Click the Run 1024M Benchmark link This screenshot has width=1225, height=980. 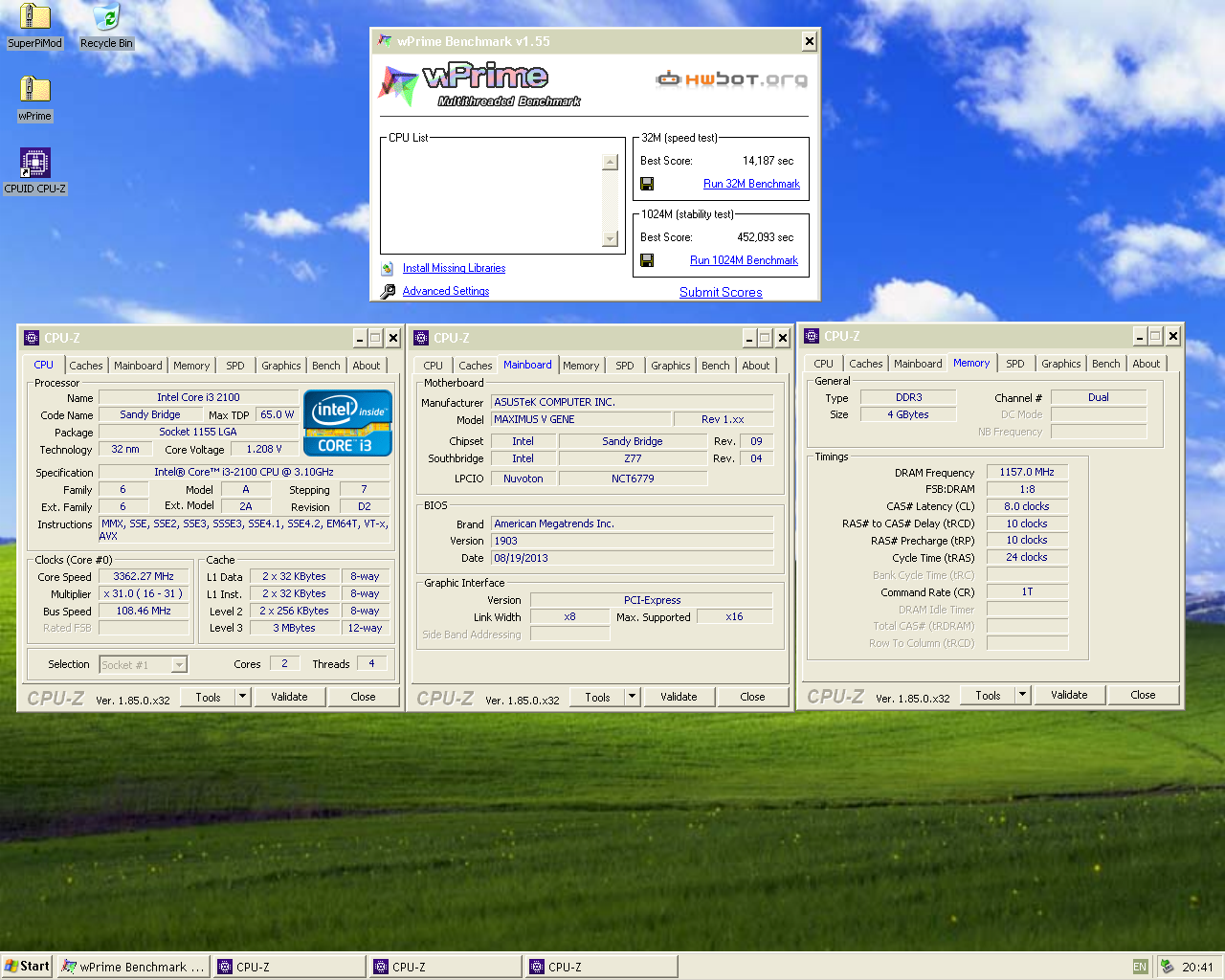tap(744, 260)
